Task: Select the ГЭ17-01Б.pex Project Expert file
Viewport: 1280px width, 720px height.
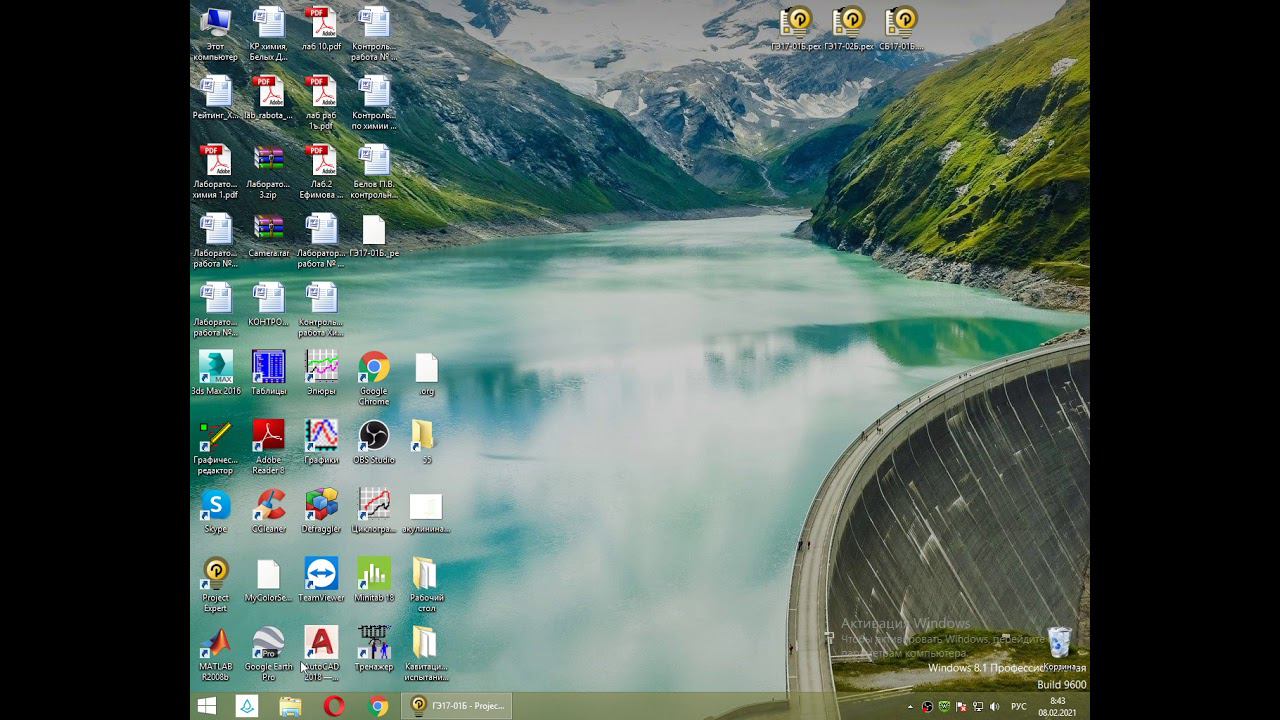Action: coord(796,28)
